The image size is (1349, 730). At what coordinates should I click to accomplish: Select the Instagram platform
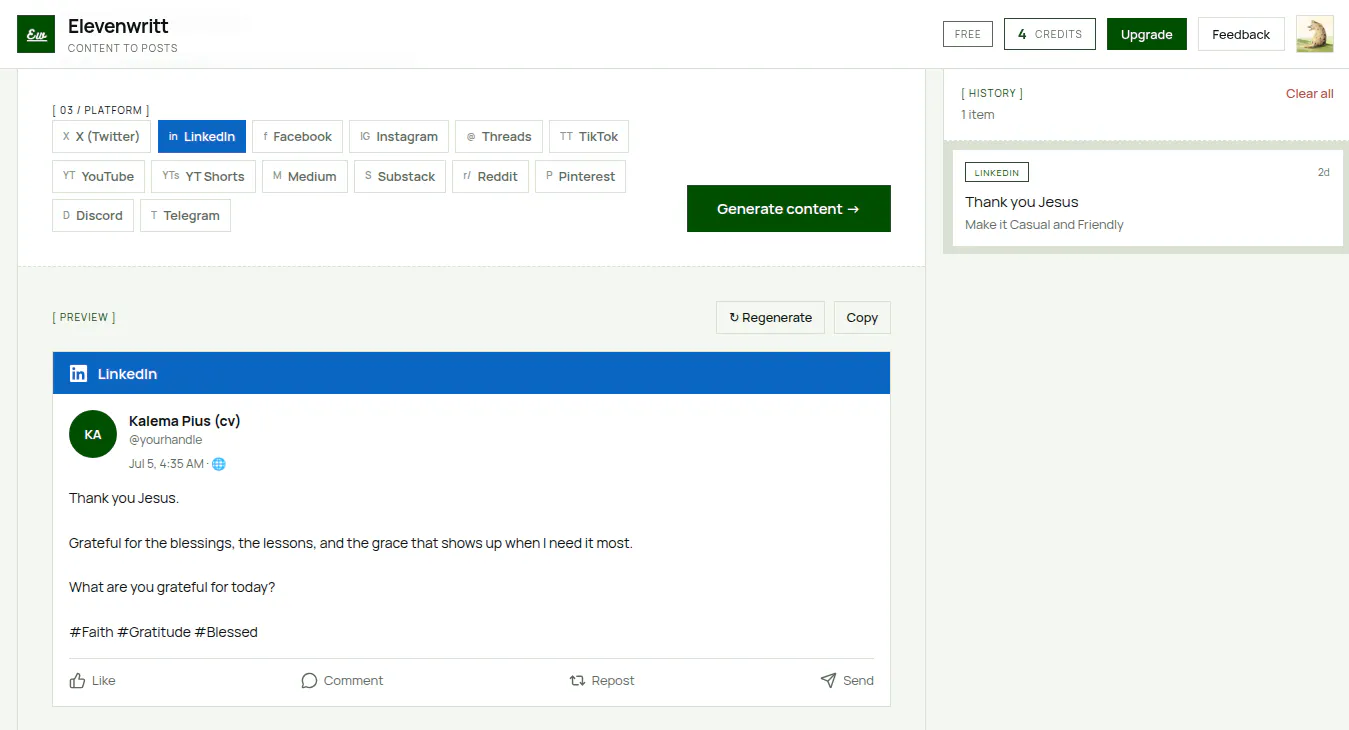pos(399,137)
